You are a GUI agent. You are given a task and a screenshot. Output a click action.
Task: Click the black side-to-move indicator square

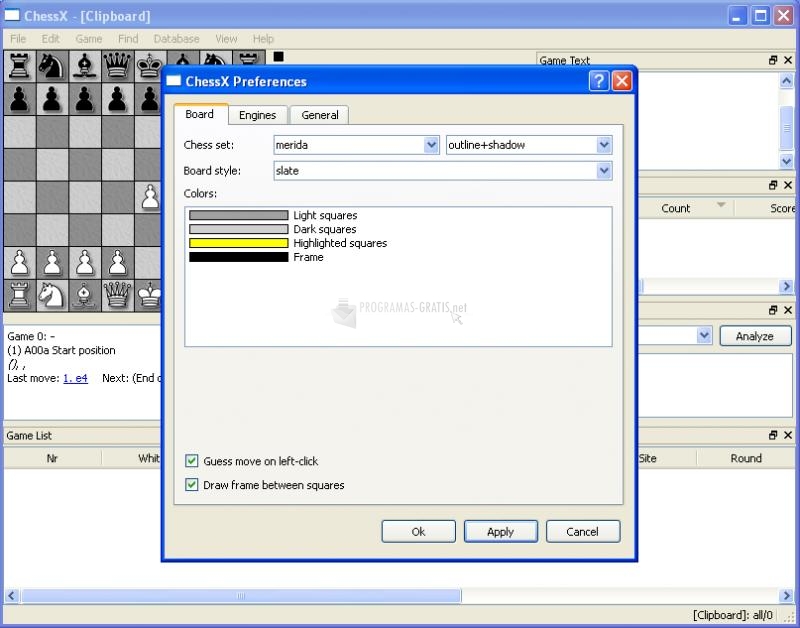click(278, 57)
